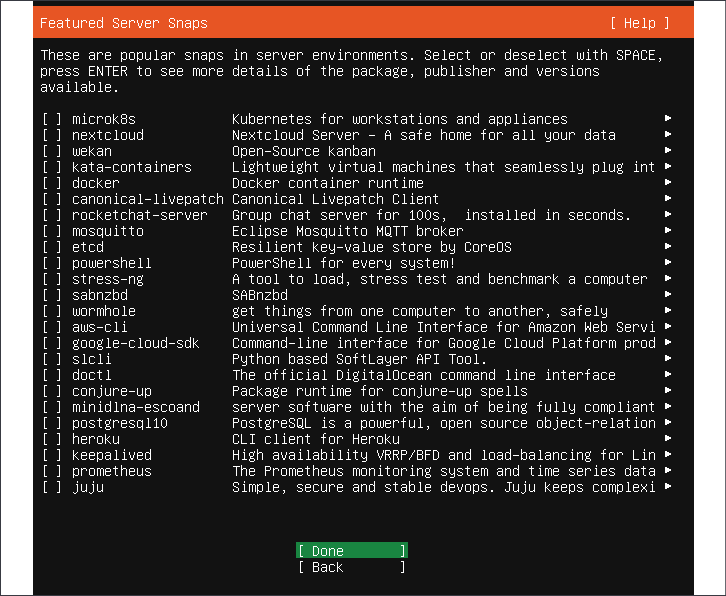Expand the rocketchat-server row arrow
The width and height of the screenshot is (726, 596).
point(668,214)
